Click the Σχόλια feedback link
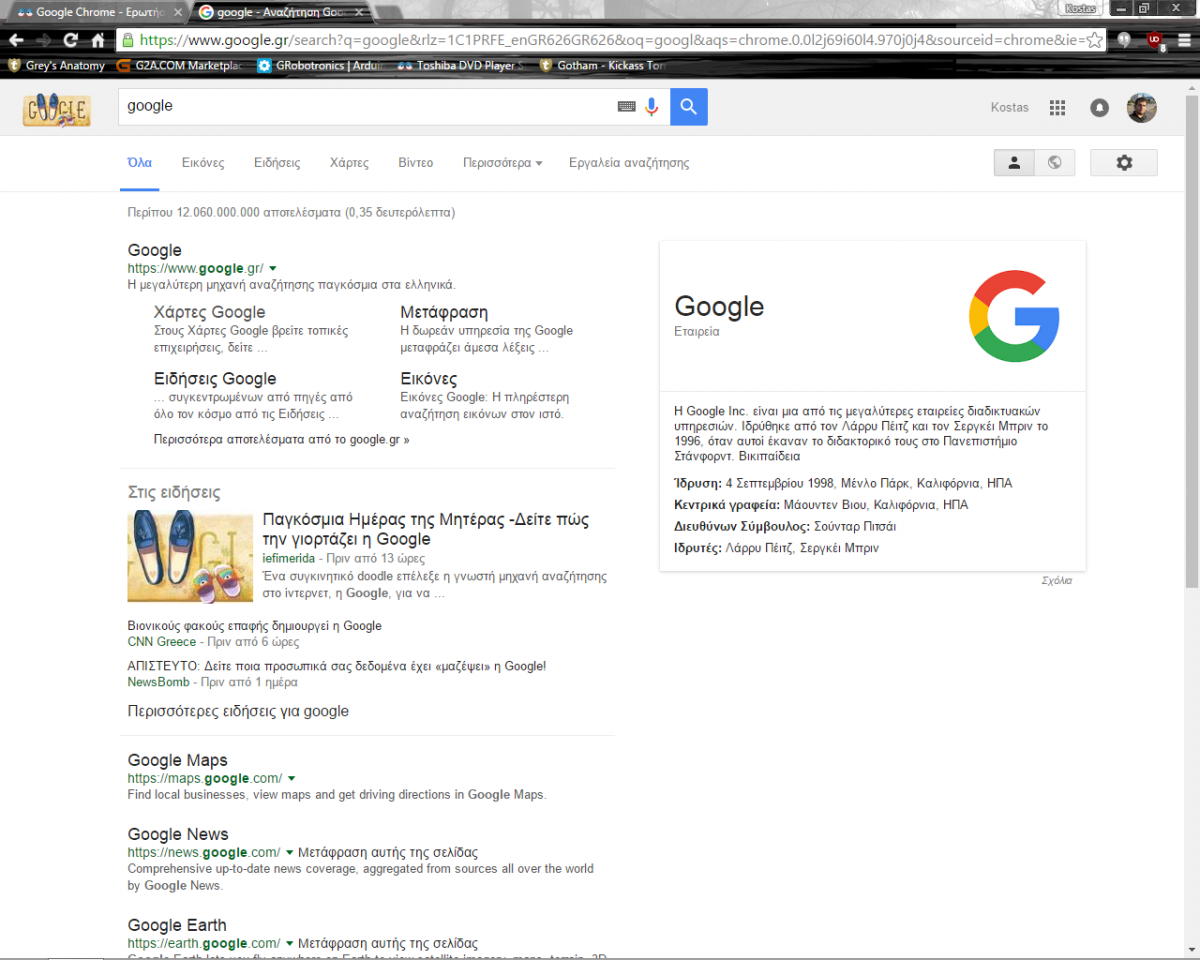Image resolution: width=1200 pixels, height=960 pixels. point(1057,580)
